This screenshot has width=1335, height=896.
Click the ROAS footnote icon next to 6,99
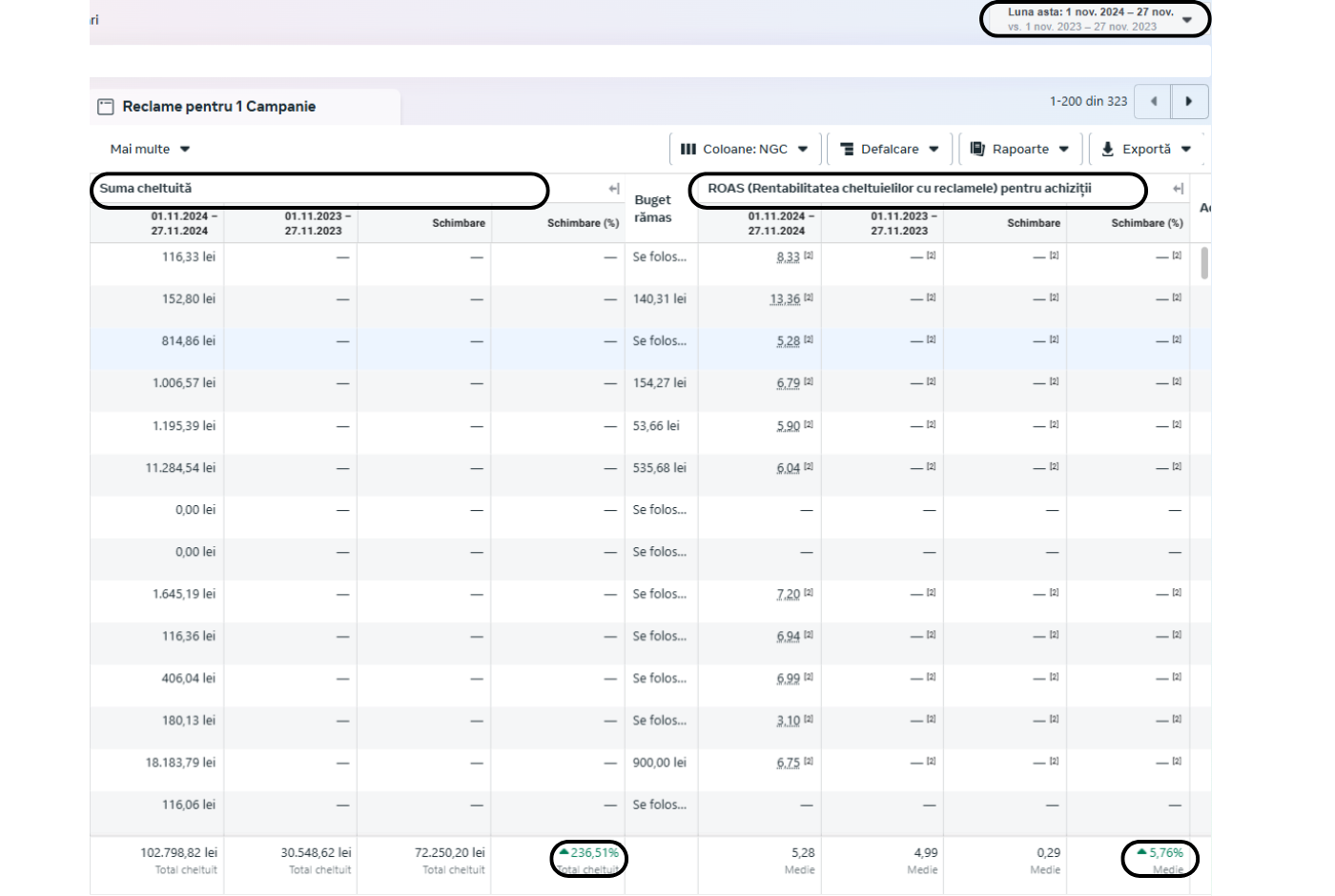tap(809, 677)
